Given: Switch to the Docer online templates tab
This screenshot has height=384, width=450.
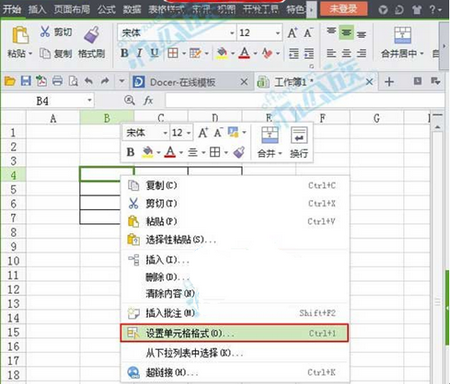Looking at the screenshot, I should pos(182,82).
